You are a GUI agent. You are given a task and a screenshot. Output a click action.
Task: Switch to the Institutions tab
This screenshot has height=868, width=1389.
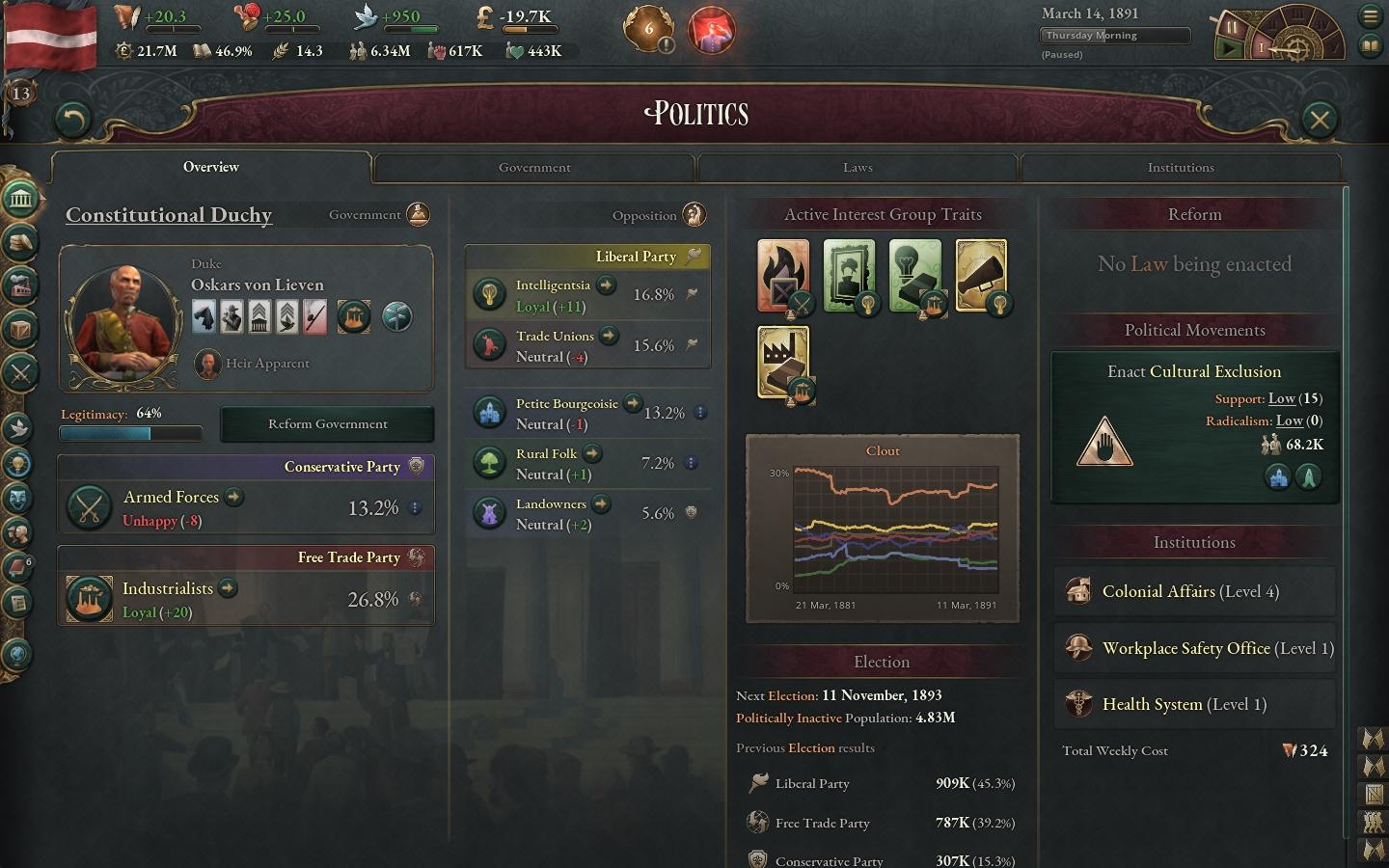pyautogui.click(x=1181, y=168)
